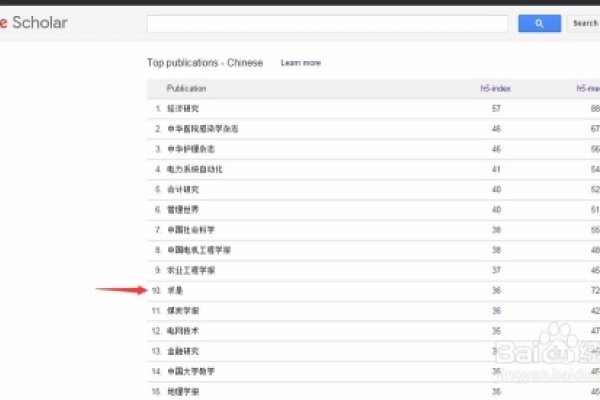Image resolution: width=600 pixels, height=400 pixels.
Task: Open h5-index 35 in row 12
Action: pos(496,331)
